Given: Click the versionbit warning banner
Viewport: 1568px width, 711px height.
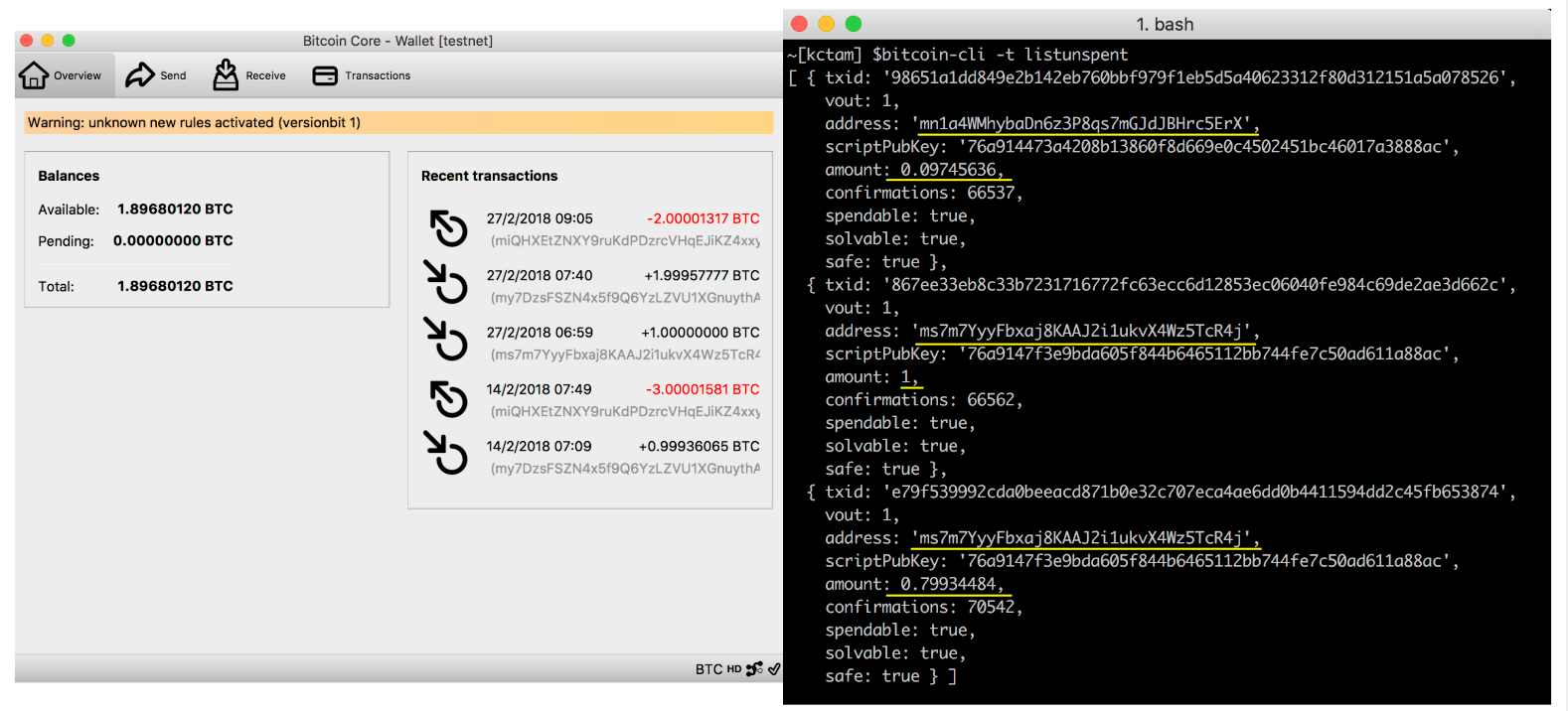Looking at the screenshot, I should pyautogui.click(x=398, y=123).
